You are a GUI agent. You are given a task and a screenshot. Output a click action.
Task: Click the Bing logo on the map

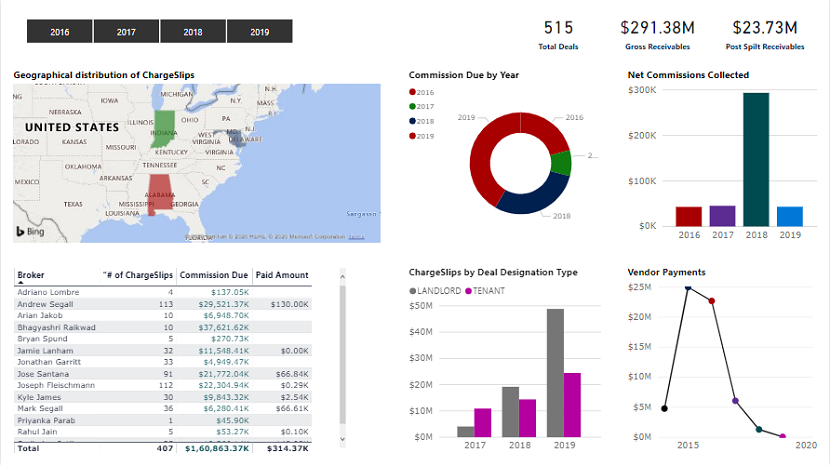click(x=28, y=232)
